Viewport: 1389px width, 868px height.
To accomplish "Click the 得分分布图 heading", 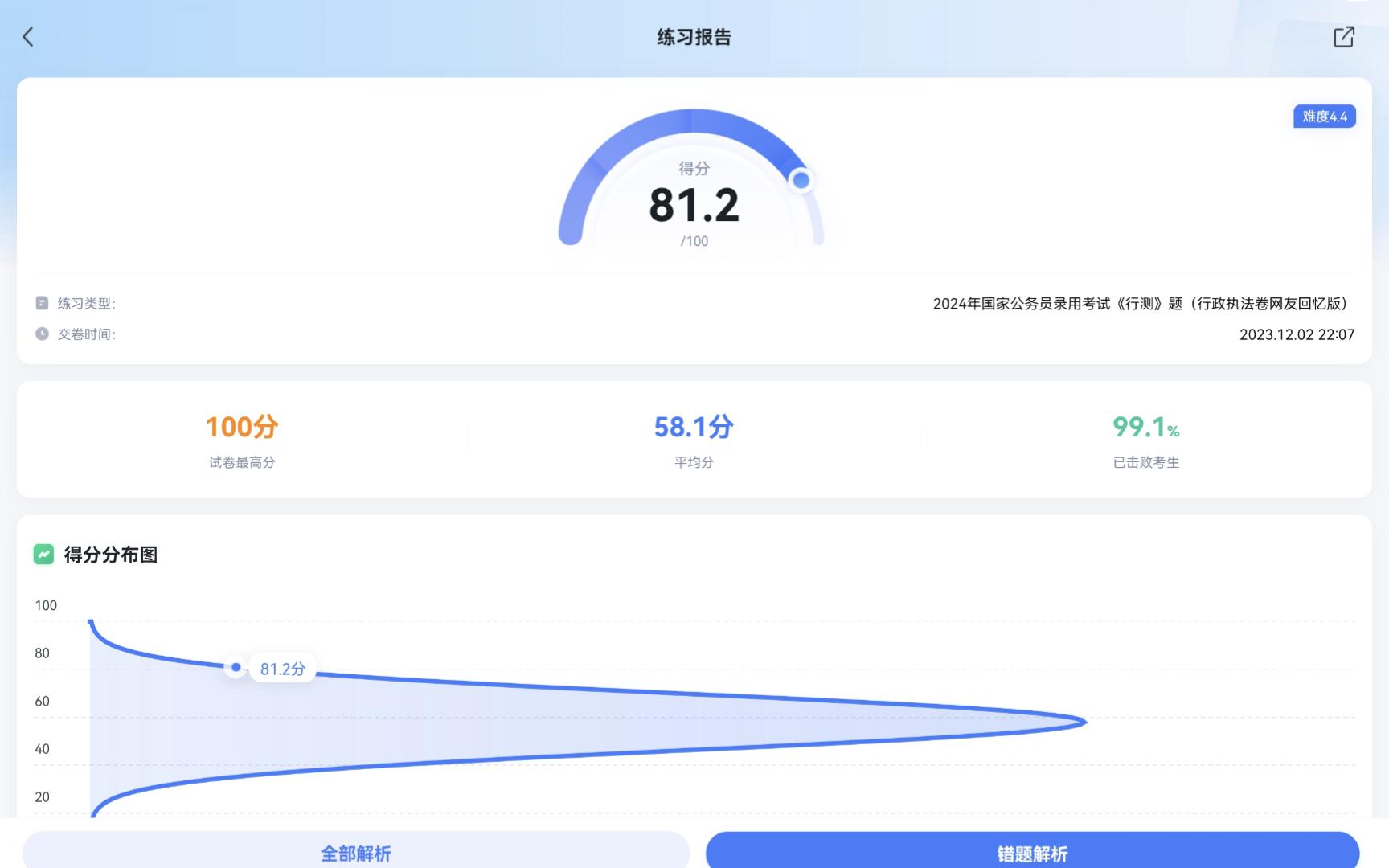I will click(111, 555).
